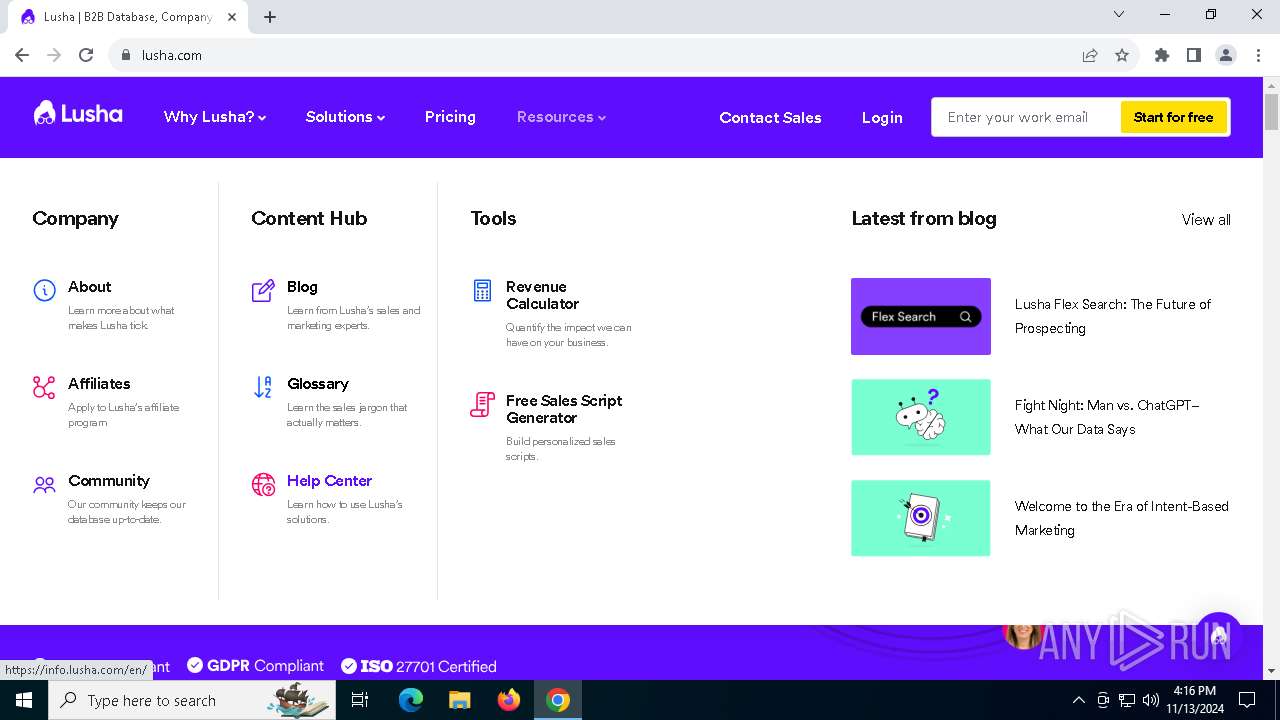Go back using browser back arrow

(22, 55)
